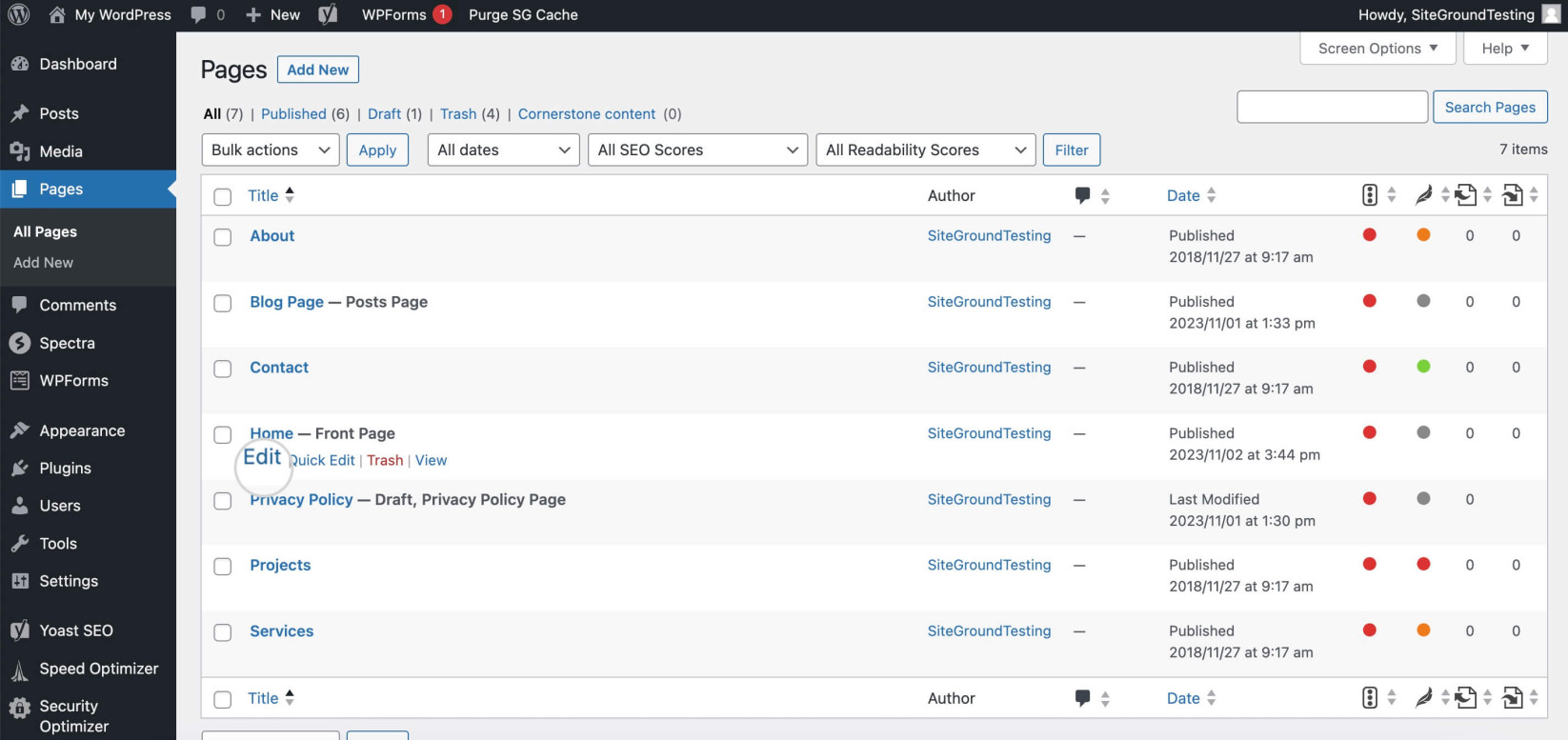Open the Pages sidebar menu
The image size is (1568, 740).
coord(88,189)
